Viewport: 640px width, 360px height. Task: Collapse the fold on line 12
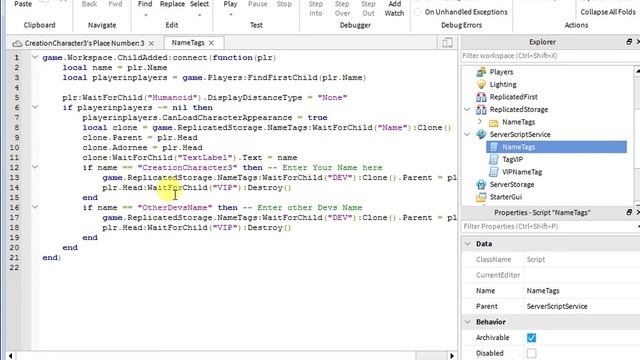click(35, 167)
